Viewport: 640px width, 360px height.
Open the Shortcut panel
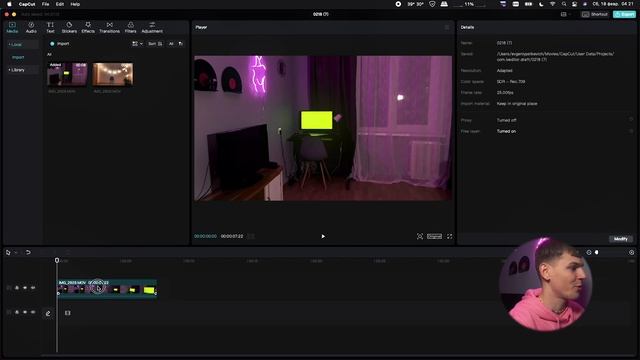tap(595, 14)
